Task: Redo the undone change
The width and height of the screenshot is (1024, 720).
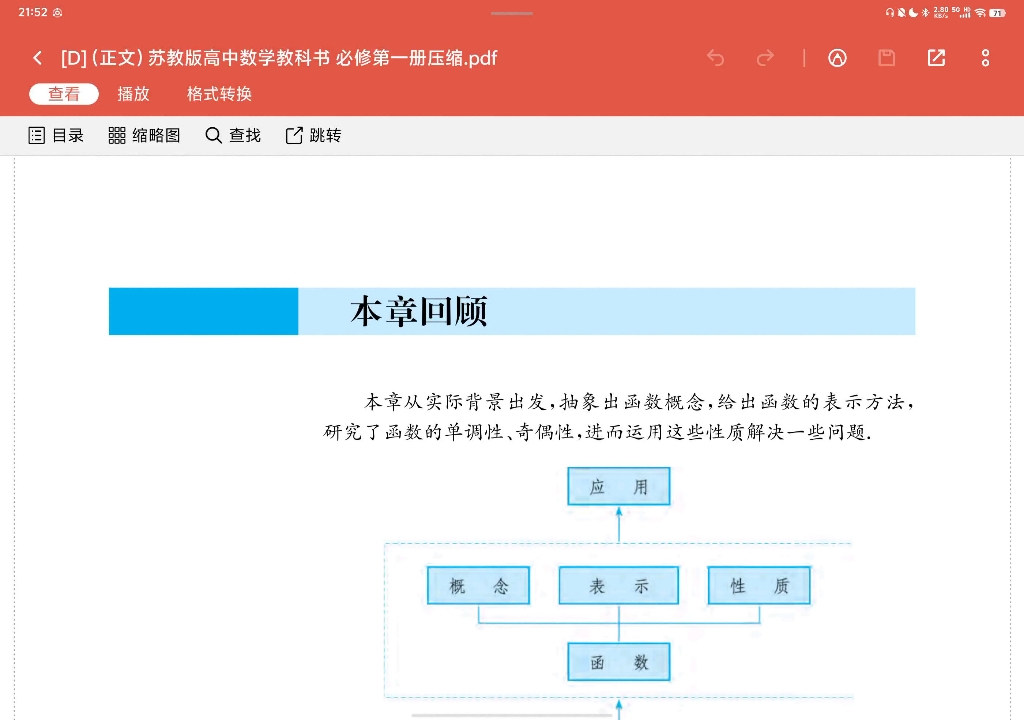Action: [x=765, y=58]
